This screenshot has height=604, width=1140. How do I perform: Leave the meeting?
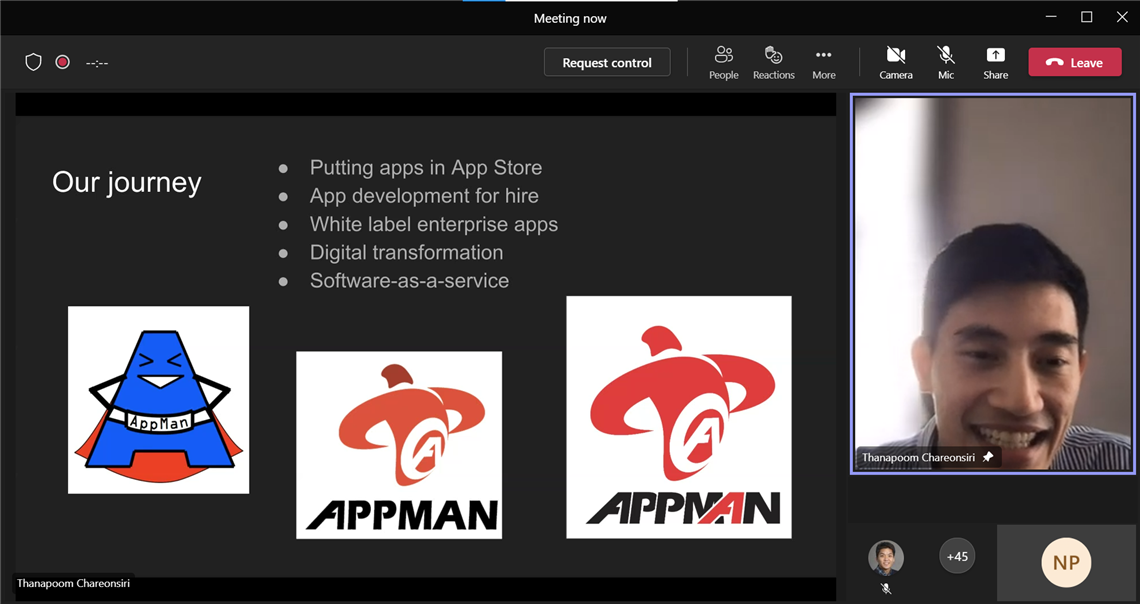tap(1074, 62)
